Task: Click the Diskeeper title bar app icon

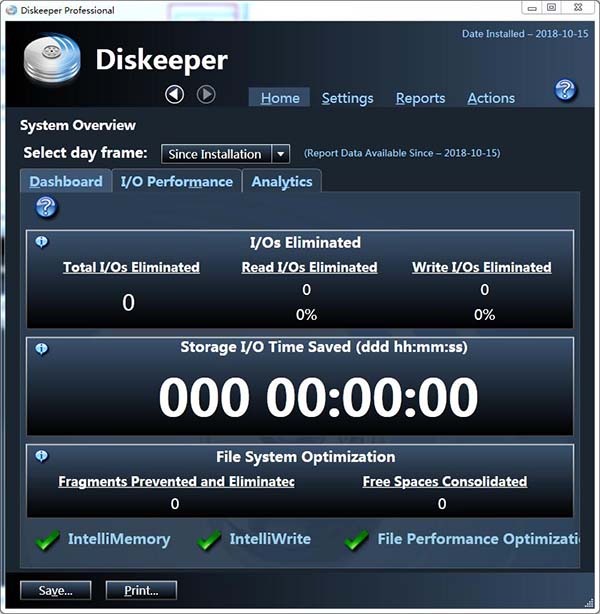Action: [11, 10]
